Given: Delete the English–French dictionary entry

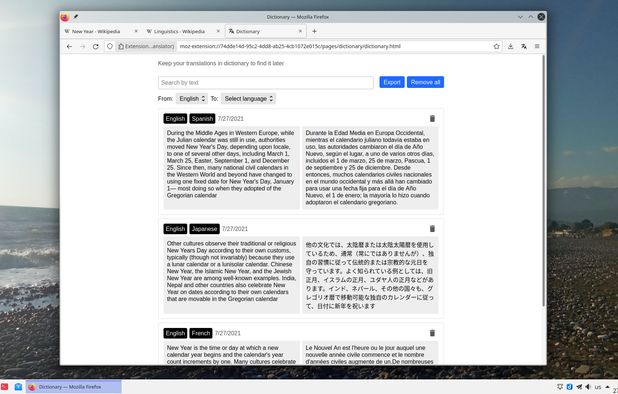Looking at the screenshot, I should pos(432,333).
